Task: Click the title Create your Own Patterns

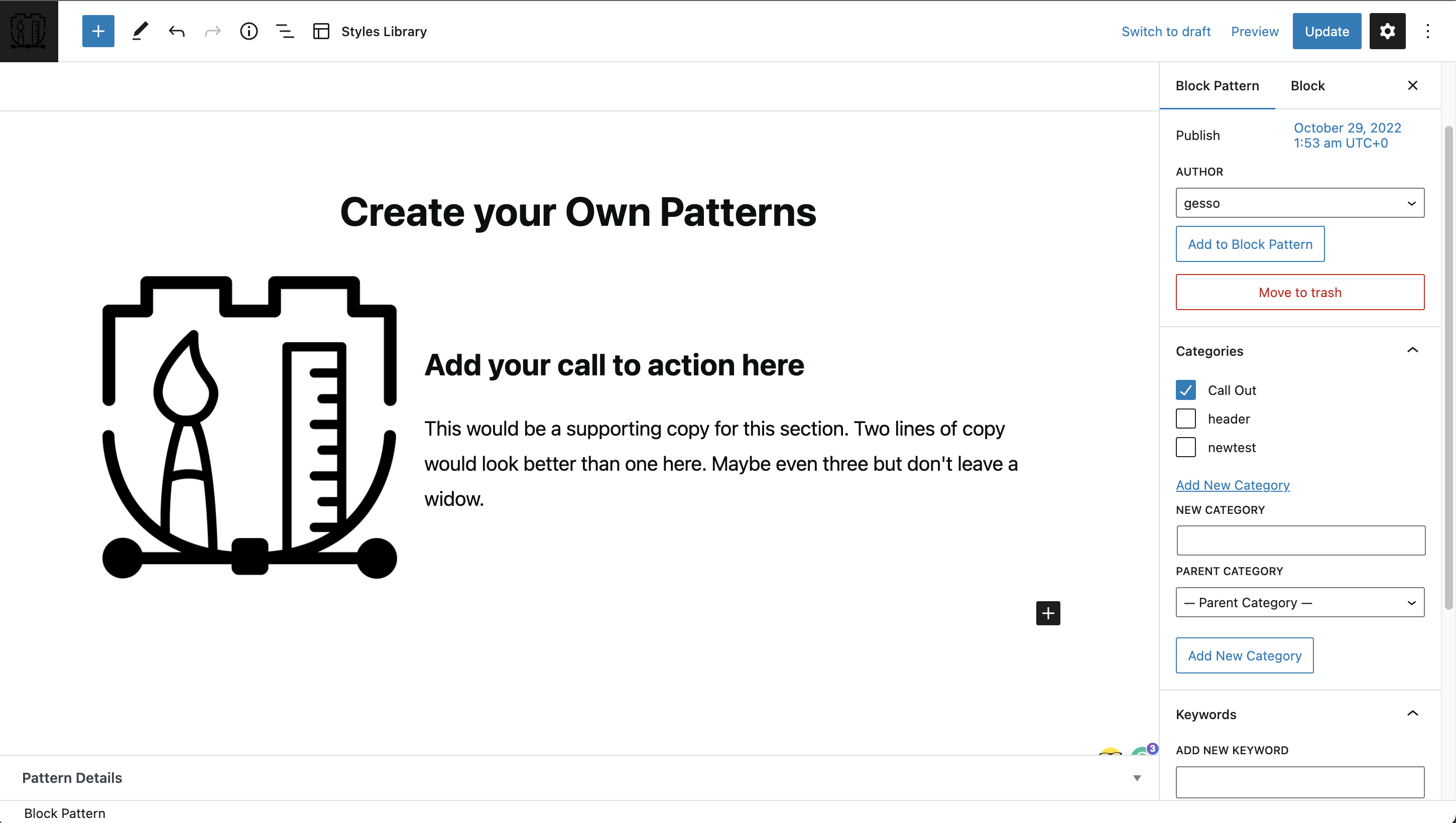Action: point(578,213)
